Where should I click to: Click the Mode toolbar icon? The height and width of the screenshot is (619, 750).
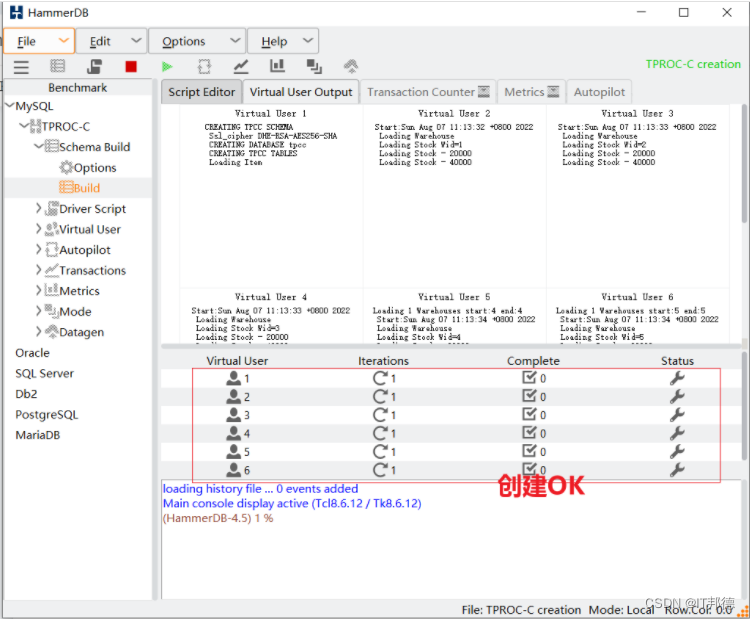[x=314, y=66]
